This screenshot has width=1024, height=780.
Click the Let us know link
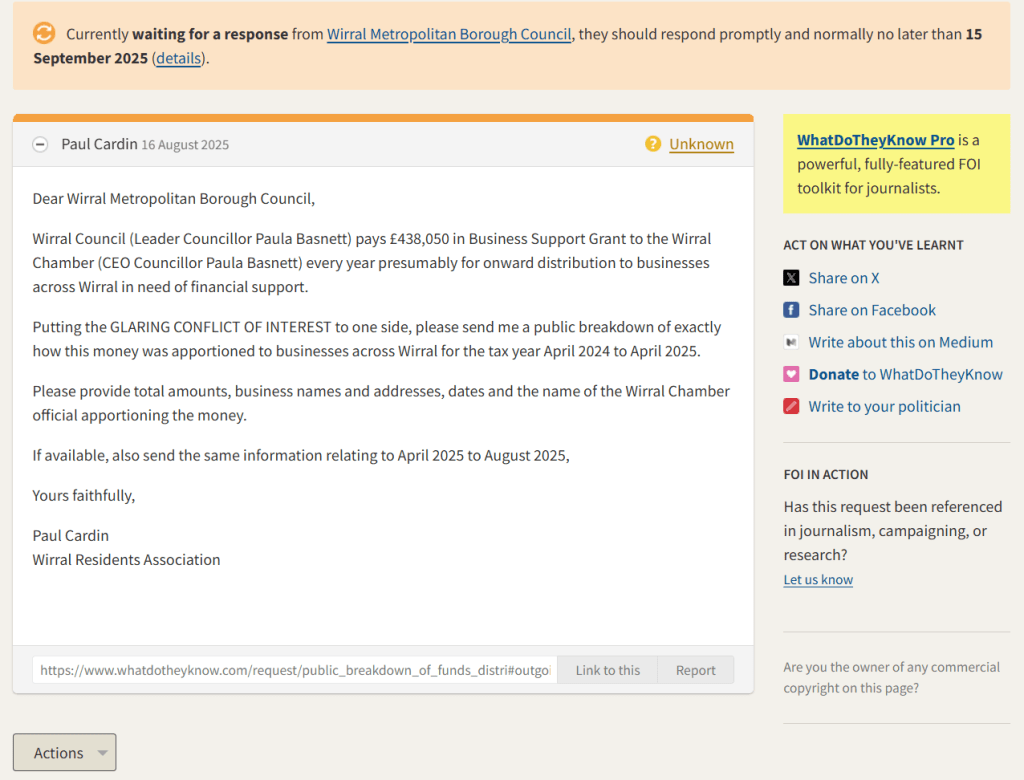pos(818,580)
